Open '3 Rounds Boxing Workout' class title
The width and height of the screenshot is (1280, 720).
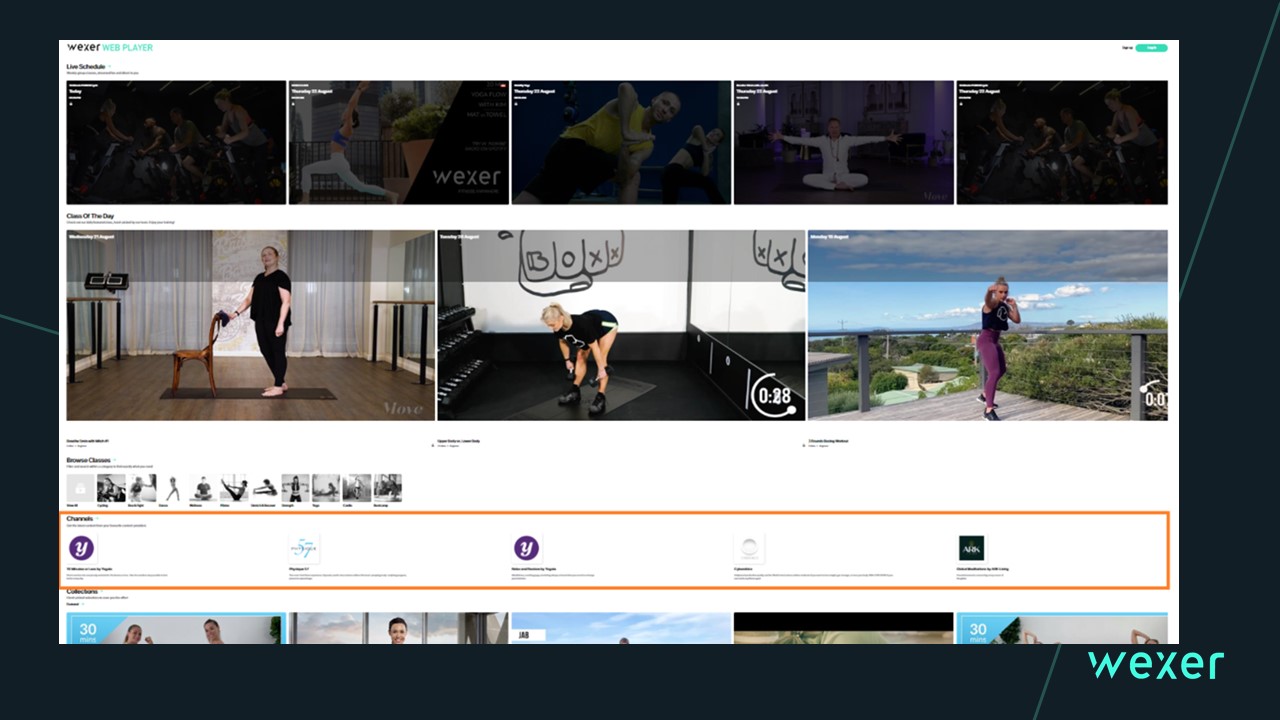pos(829,440)
